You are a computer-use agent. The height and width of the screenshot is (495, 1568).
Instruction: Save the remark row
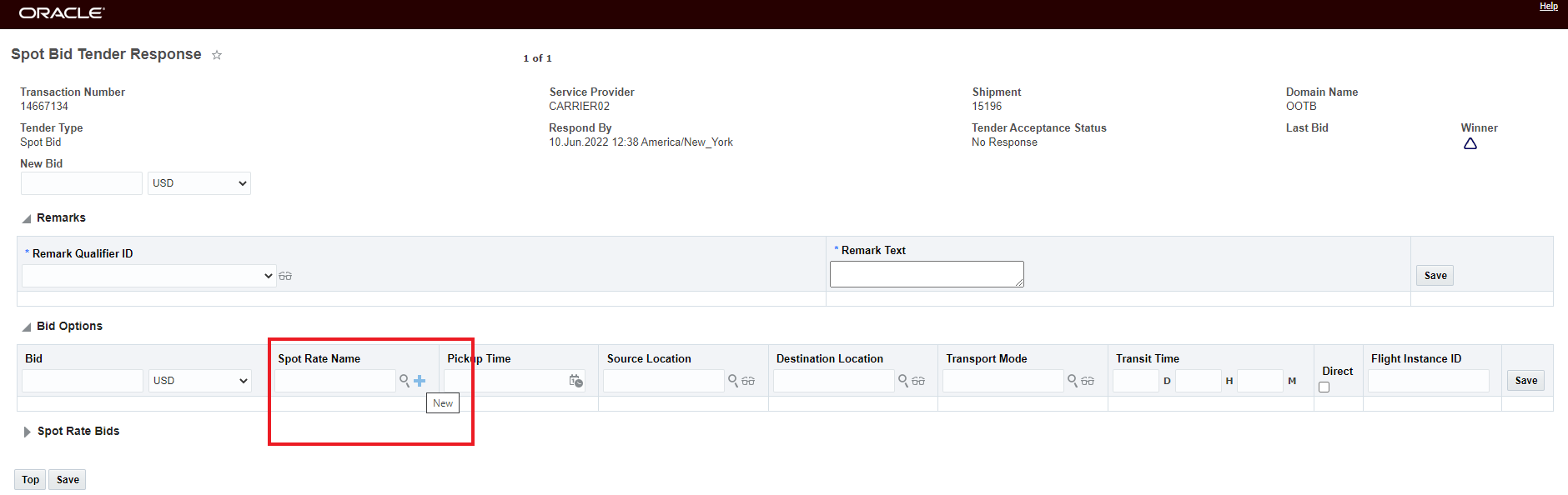pos(1435,276)
